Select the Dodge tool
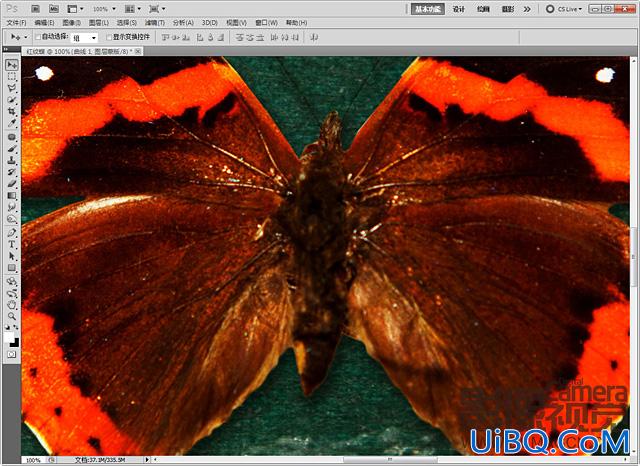640x466 pixels. 12,220
